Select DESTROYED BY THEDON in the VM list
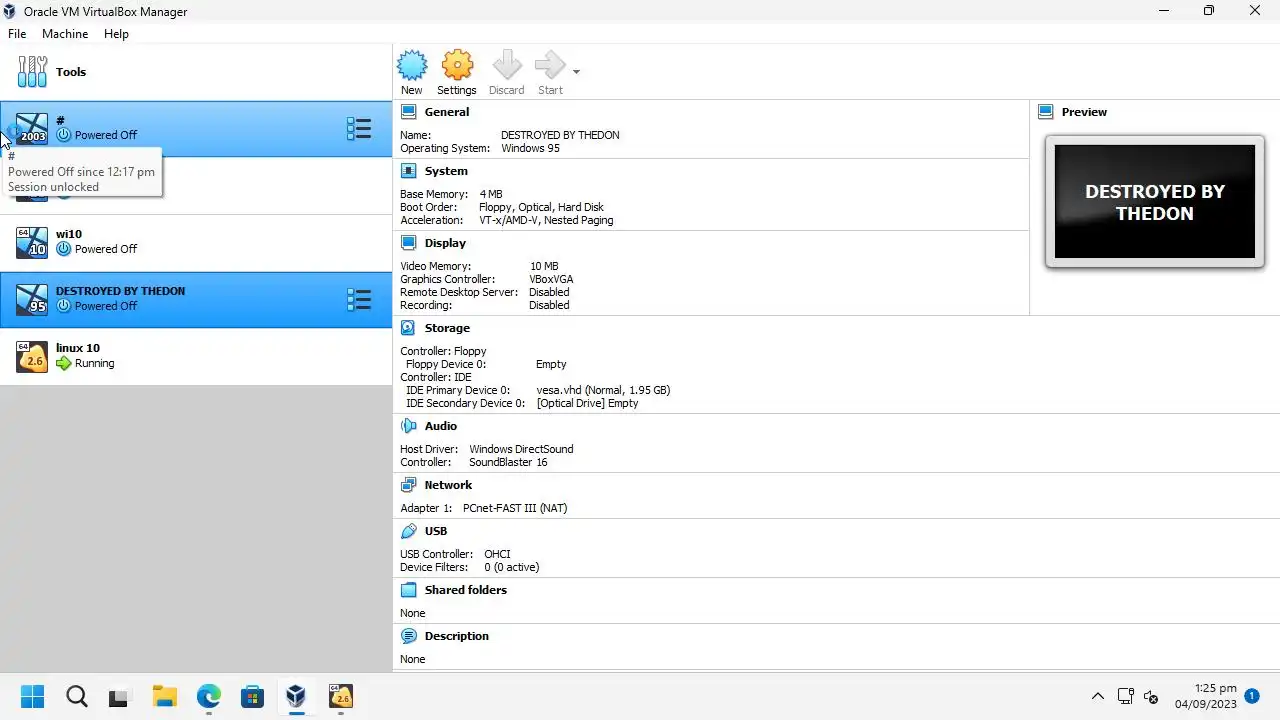 196,299
